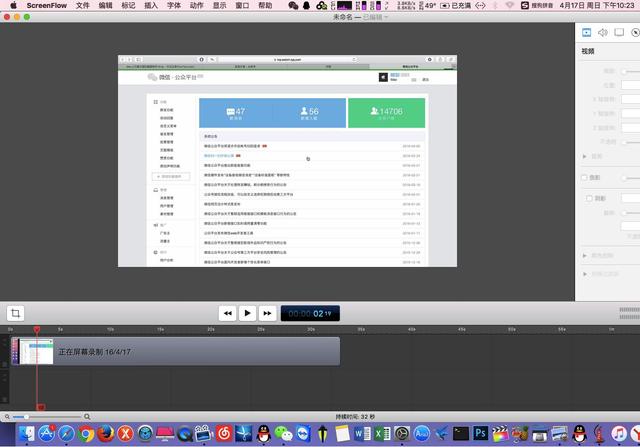Open the 编辑 menu

(105, 6)
